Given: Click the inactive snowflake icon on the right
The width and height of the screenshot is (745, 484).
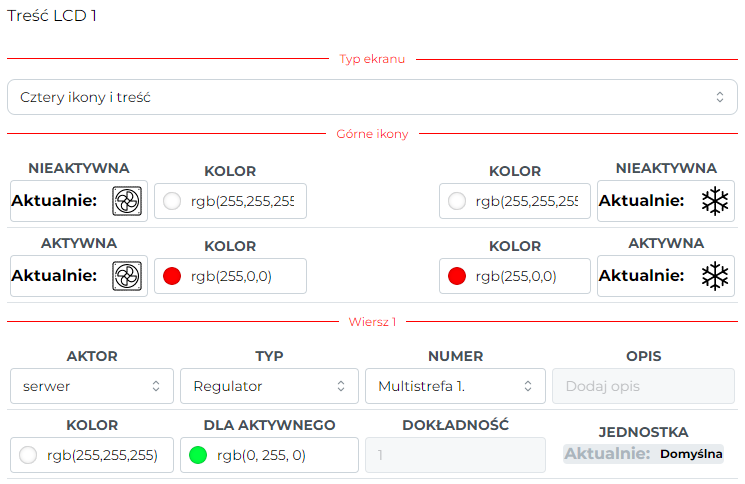Looking at the screenshot, I should tap(715, 201).
